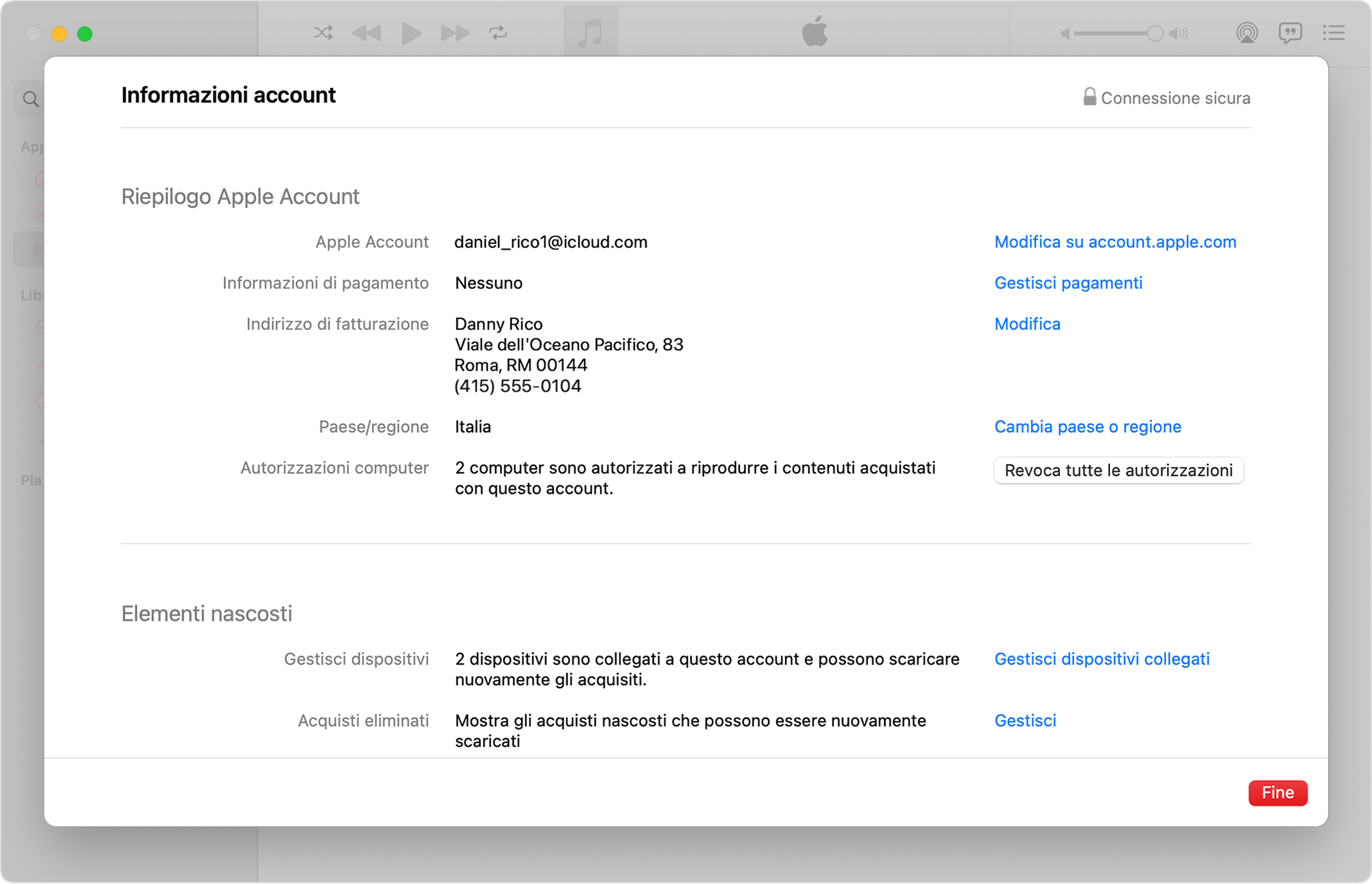Mute using the low-volume speaker icon
The image size is (1372, 884).
pos(1066,33)
